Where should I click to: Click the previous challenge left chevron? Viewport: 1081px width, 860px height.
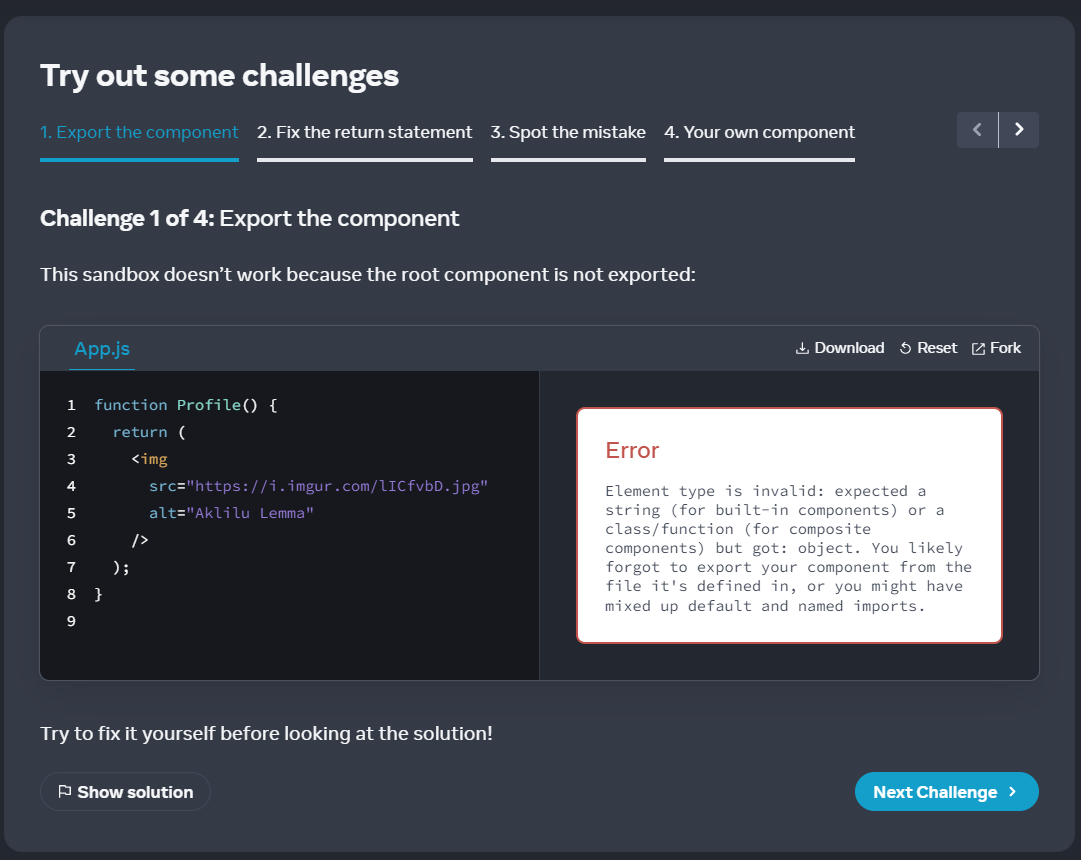[x=977, y=130]
